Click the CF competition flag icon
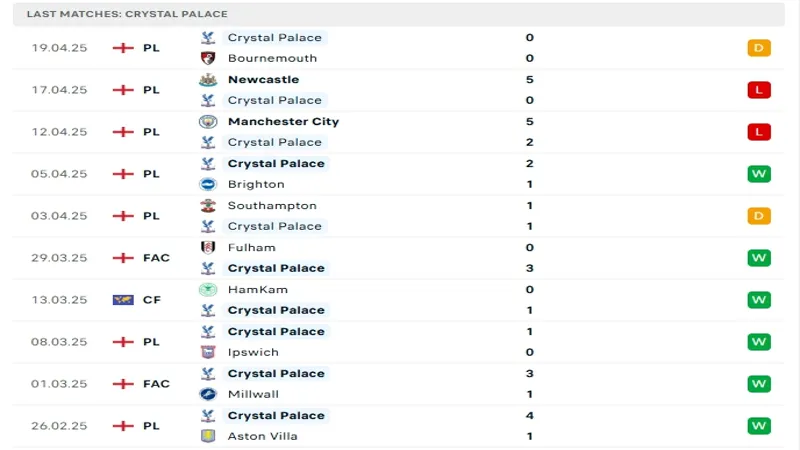The image size is (800, 450). pos(123,300)
